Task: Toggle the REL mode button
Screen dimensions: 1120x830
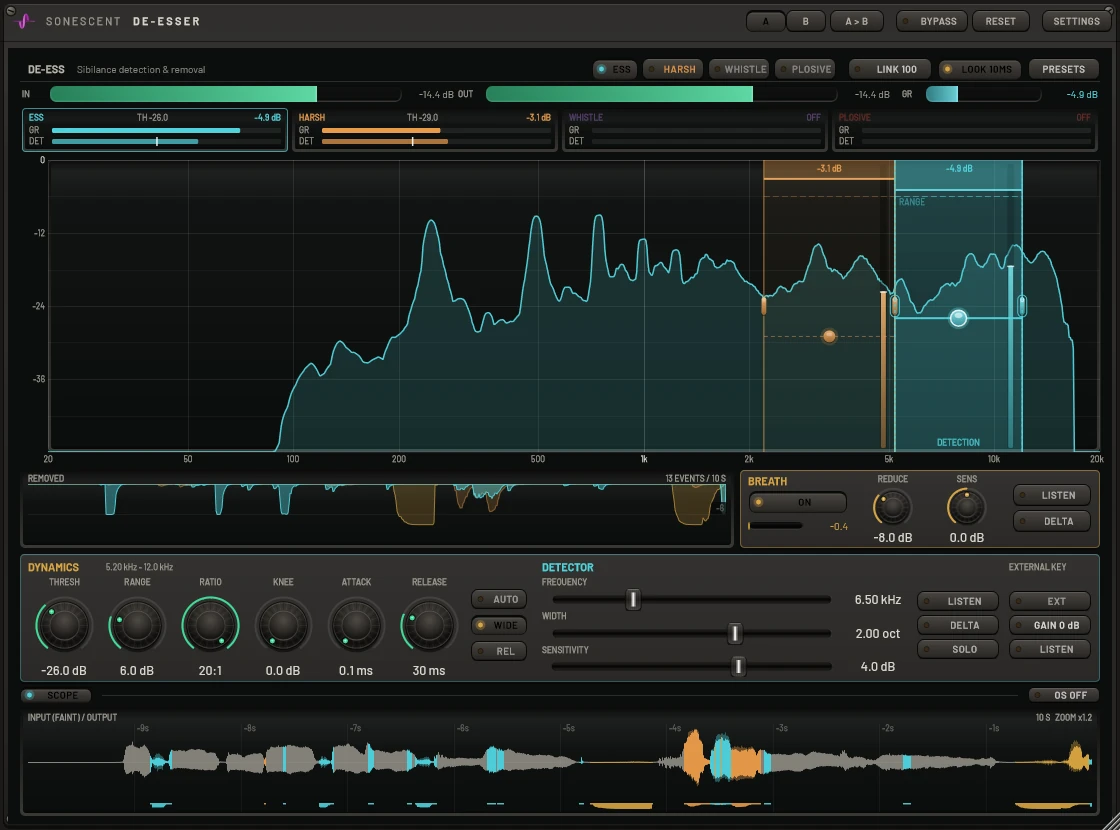Action: [x=499, y=651]
